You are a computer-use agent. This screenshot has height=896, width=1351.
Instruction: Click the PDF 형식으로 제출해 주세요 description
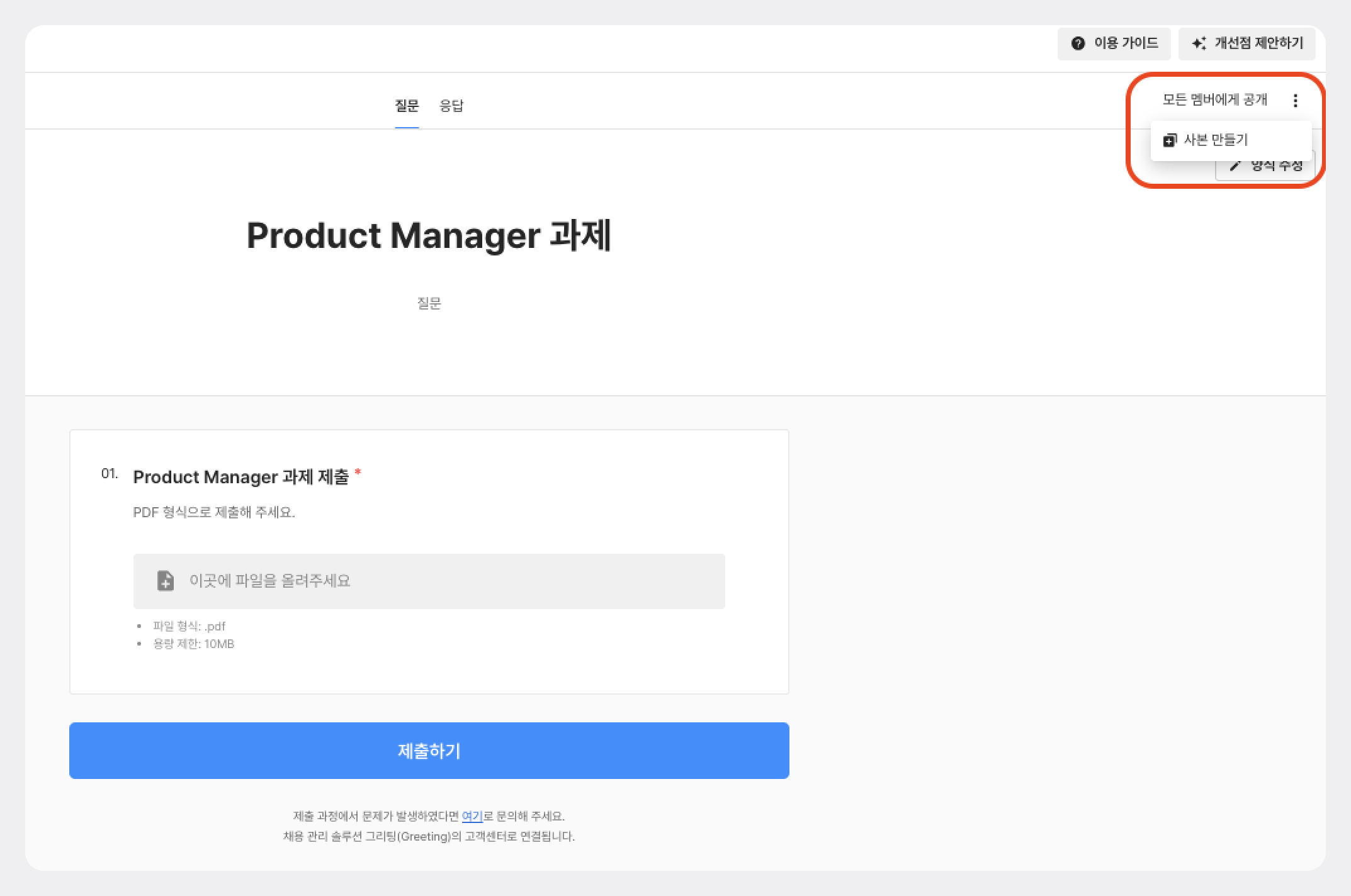click(x=214, y=512)
